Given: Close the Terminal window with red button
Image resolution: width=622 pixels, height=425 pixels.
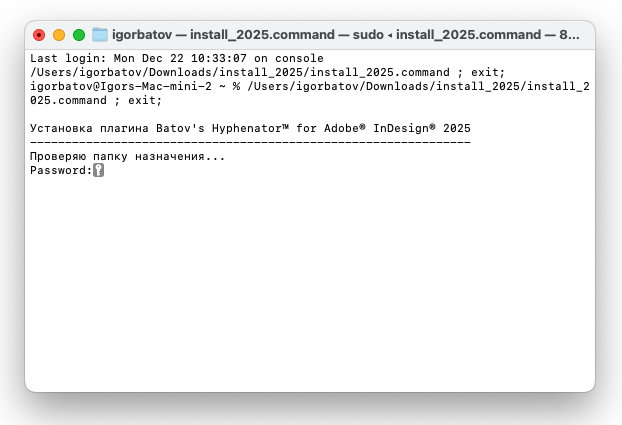Looking at the screenshot, I should click(x=39, y=35).
